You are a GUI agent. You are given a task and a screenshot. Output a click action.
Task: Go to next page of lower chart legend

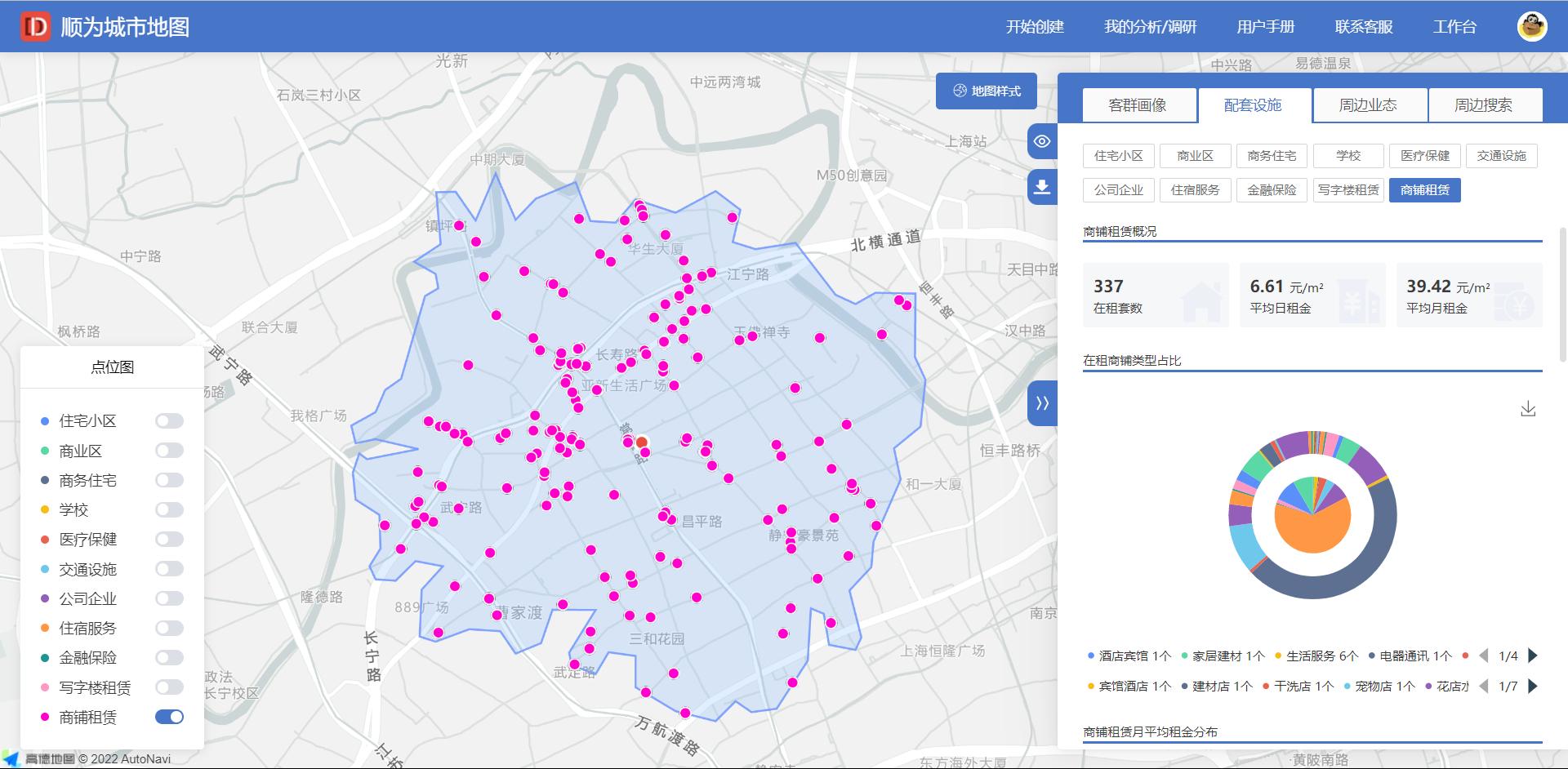point(1533,687)
